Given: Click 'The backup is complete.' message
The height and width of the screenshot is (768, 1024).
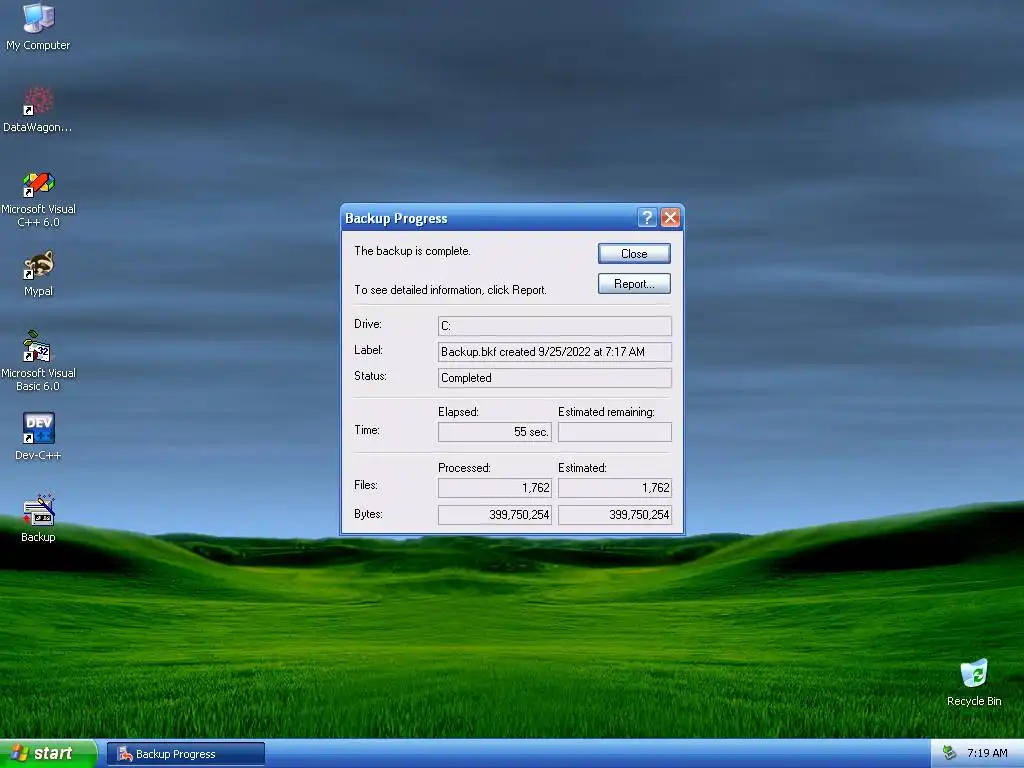Looking at the screenshot, I should point(412,251).
